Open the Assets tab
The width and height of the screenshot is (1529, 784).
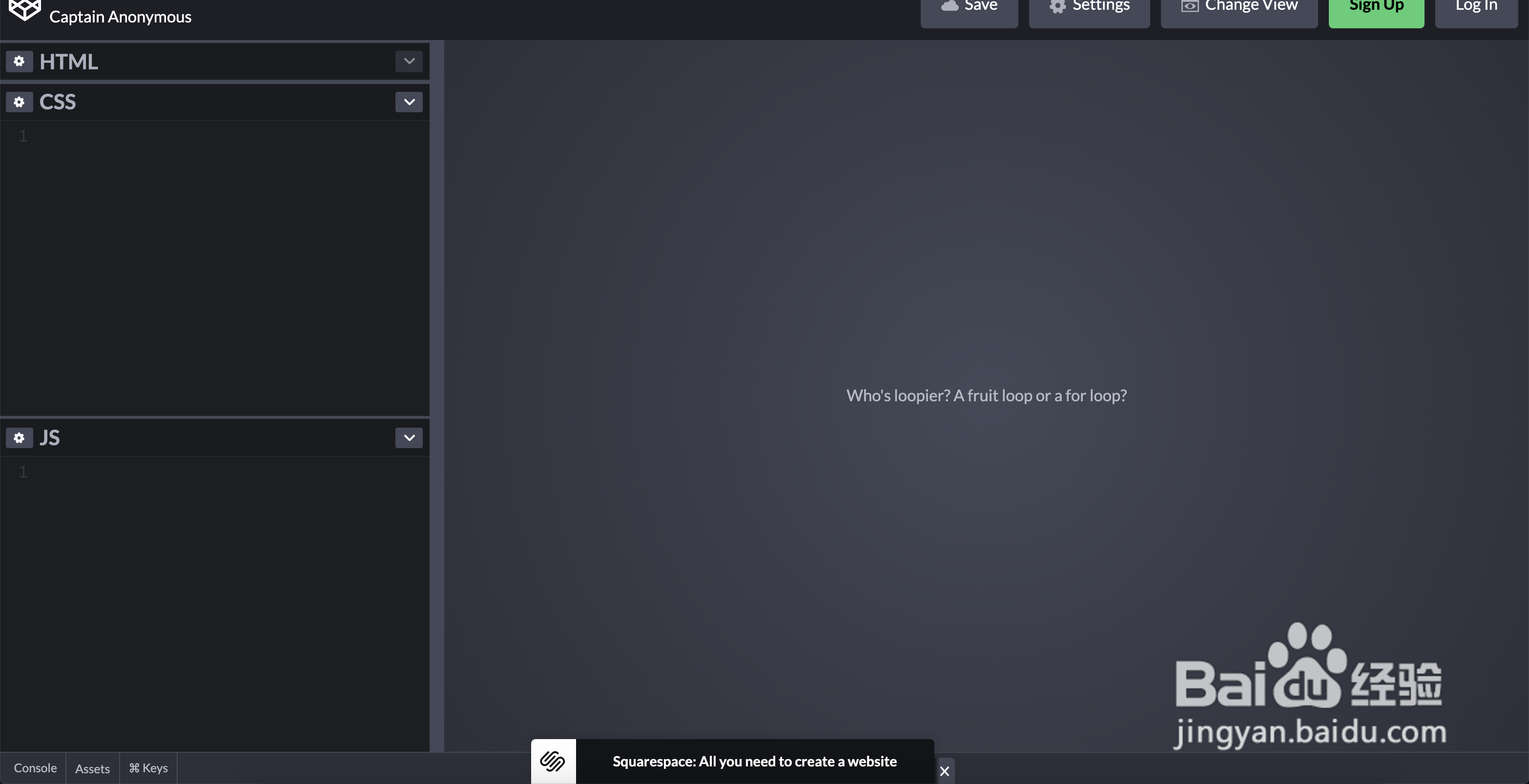point(93,768)
